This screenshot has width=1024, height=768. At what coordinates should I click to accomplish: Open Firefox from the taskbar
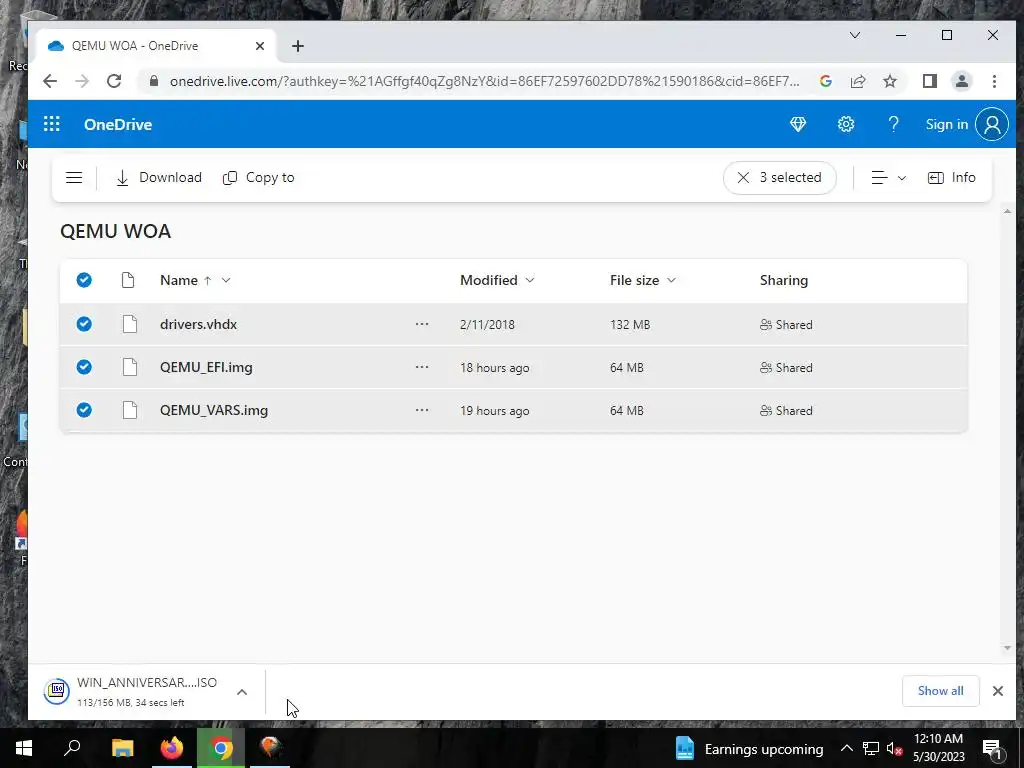172,748
